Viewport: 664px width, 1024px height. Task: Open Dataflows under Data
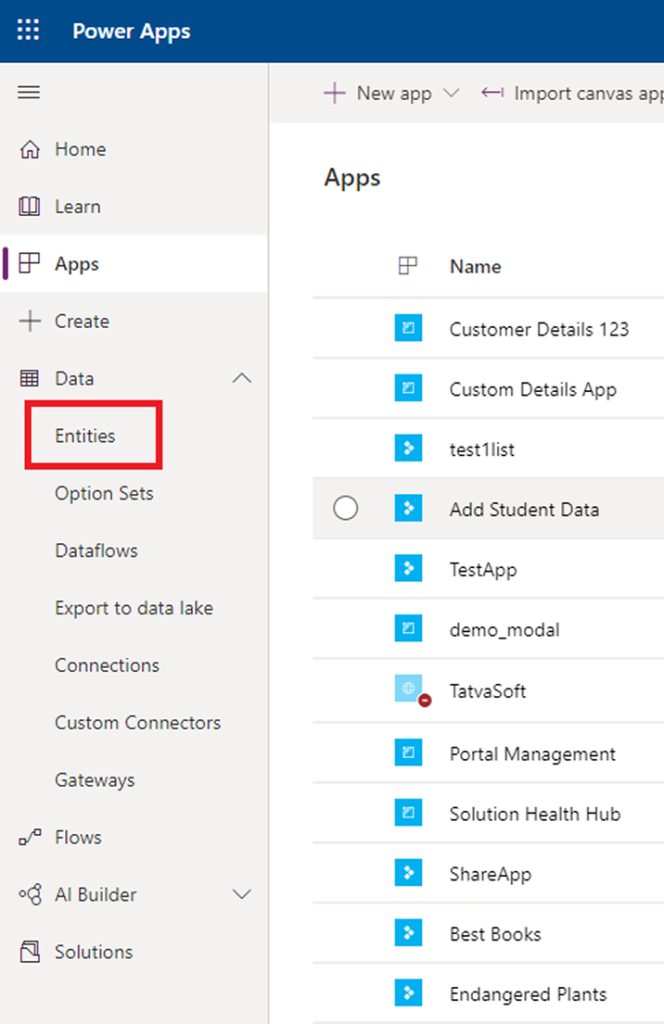click(97, 551)
